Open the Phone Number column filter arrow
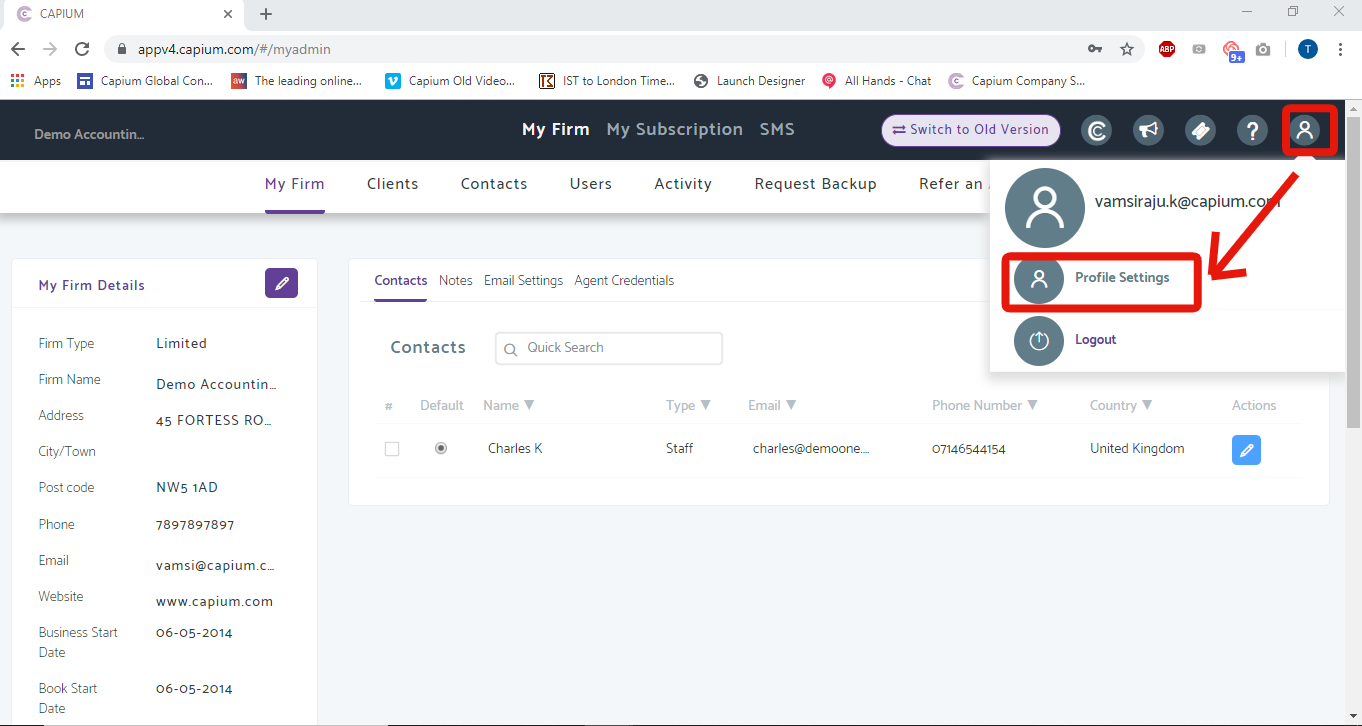 click(x=1033, y=405)
